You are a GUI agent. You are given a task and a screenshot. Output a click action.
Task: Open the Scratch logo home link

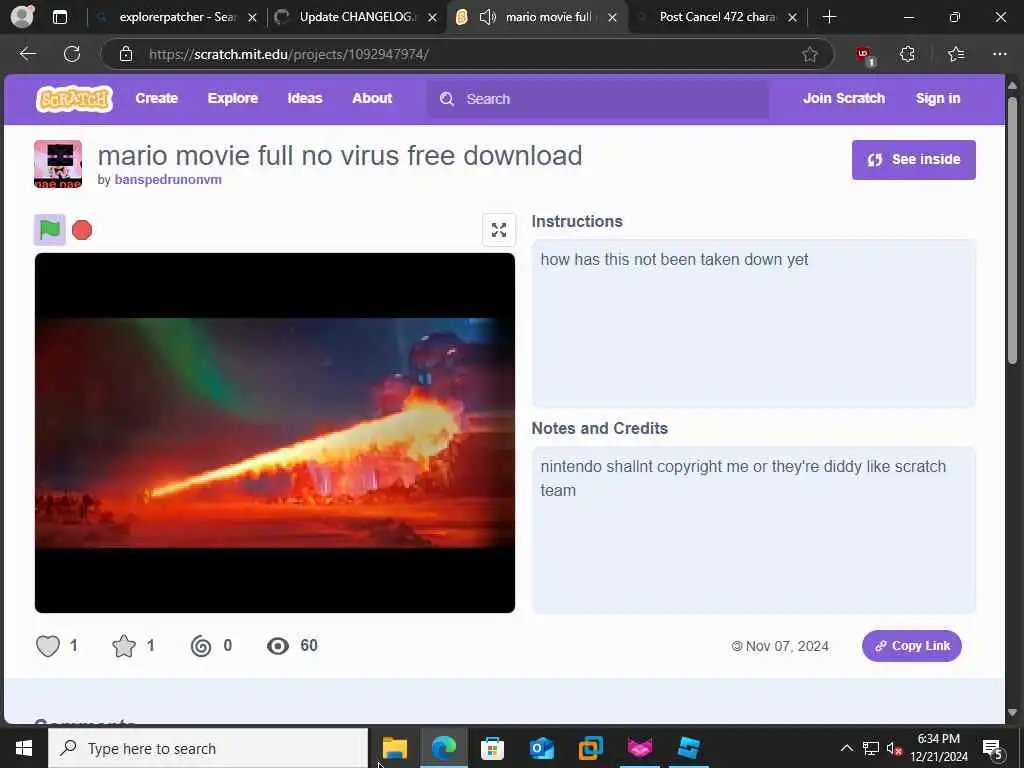coord(74,99)
